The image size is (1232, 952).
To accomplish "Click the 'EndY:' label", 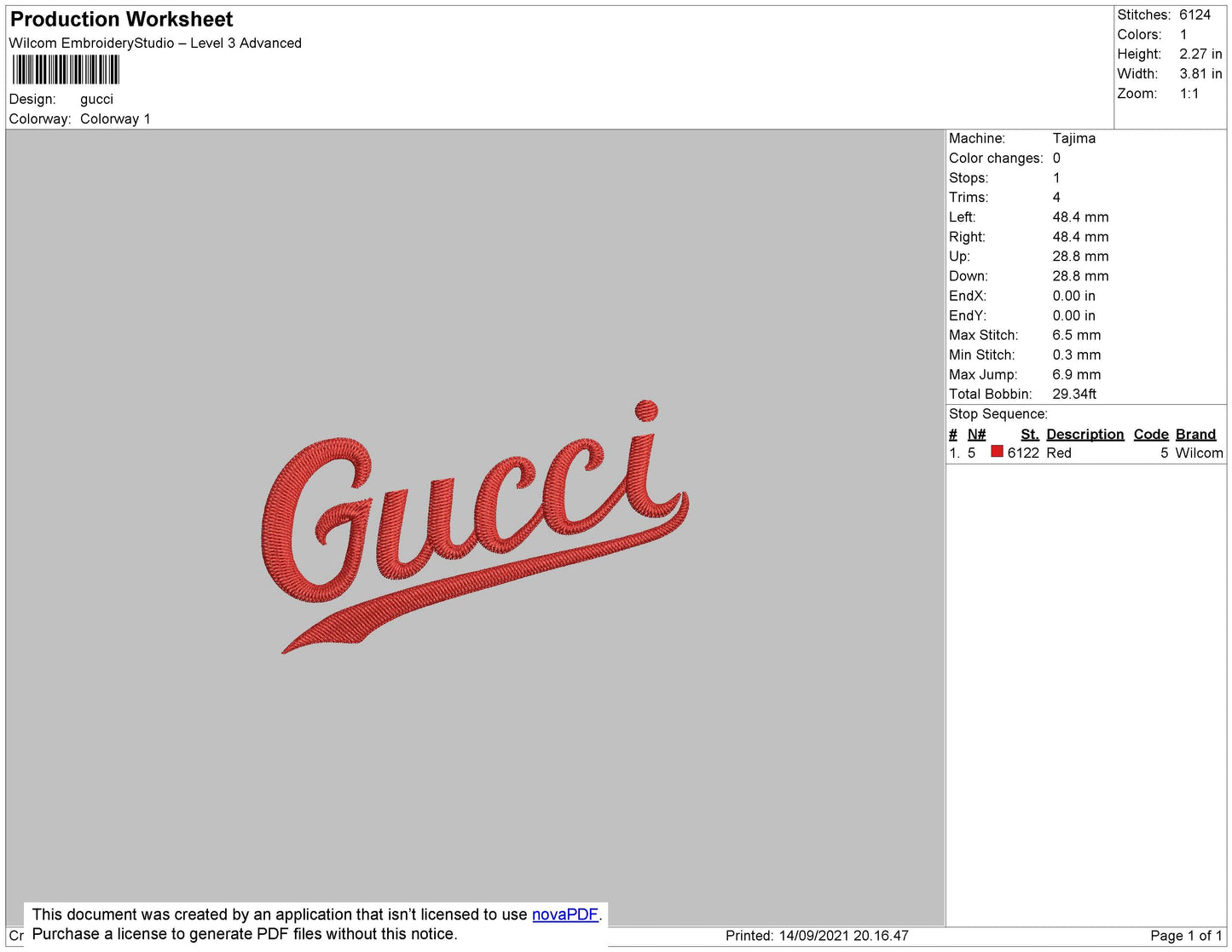I will pyautogui.click(x=968, y=315).
